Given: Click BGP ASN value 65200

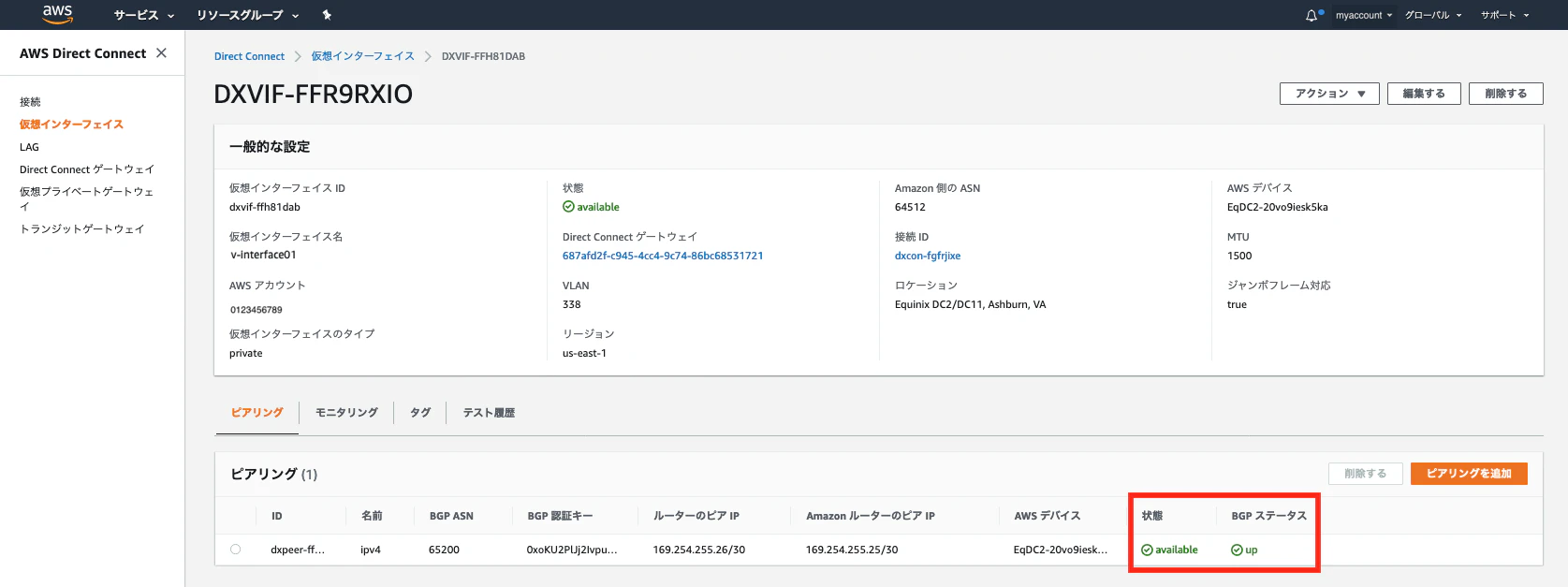Looking at the screenshot, I should (444, 550).
